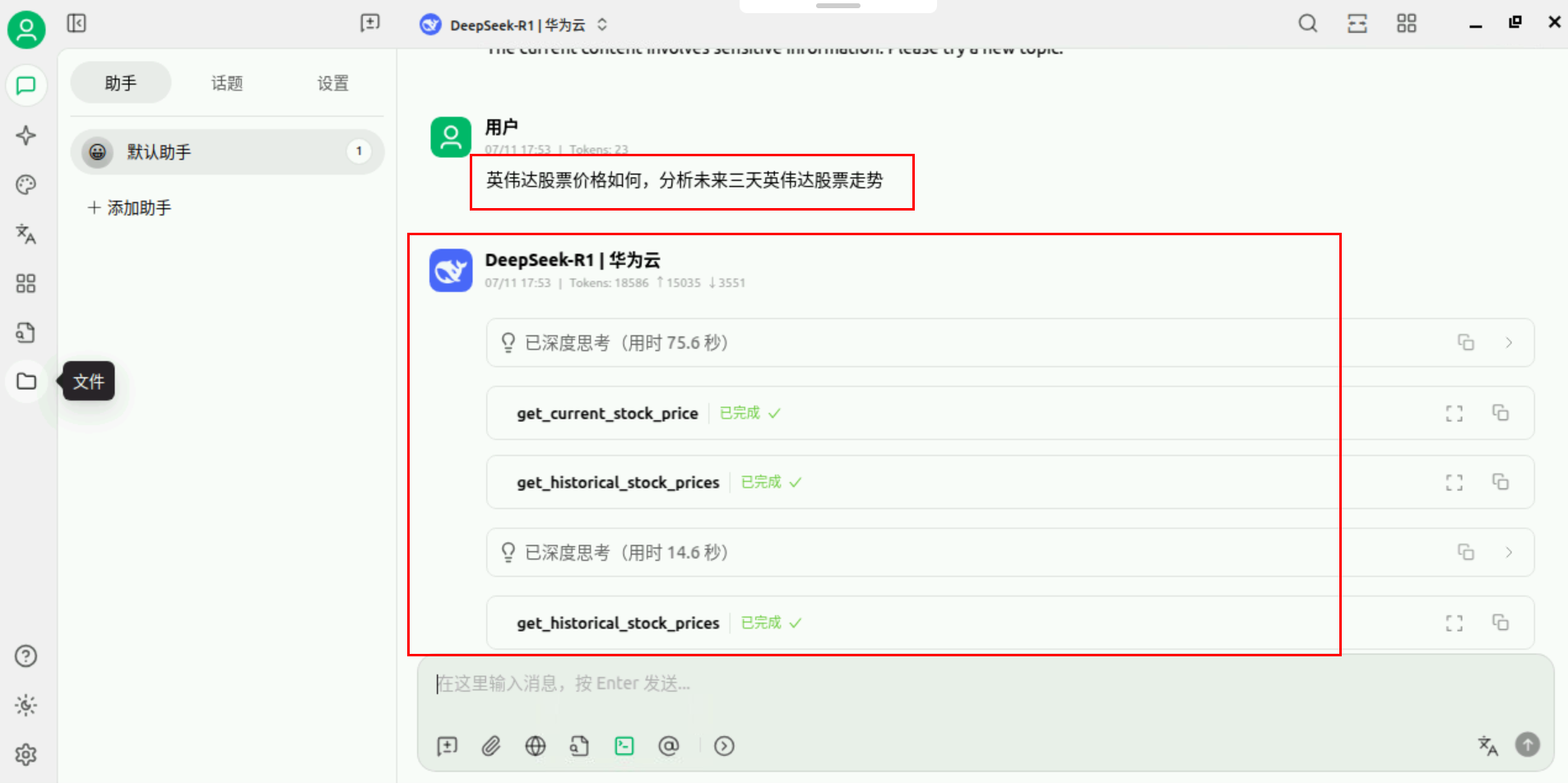Open the narrow mode layout icon

1357,23
